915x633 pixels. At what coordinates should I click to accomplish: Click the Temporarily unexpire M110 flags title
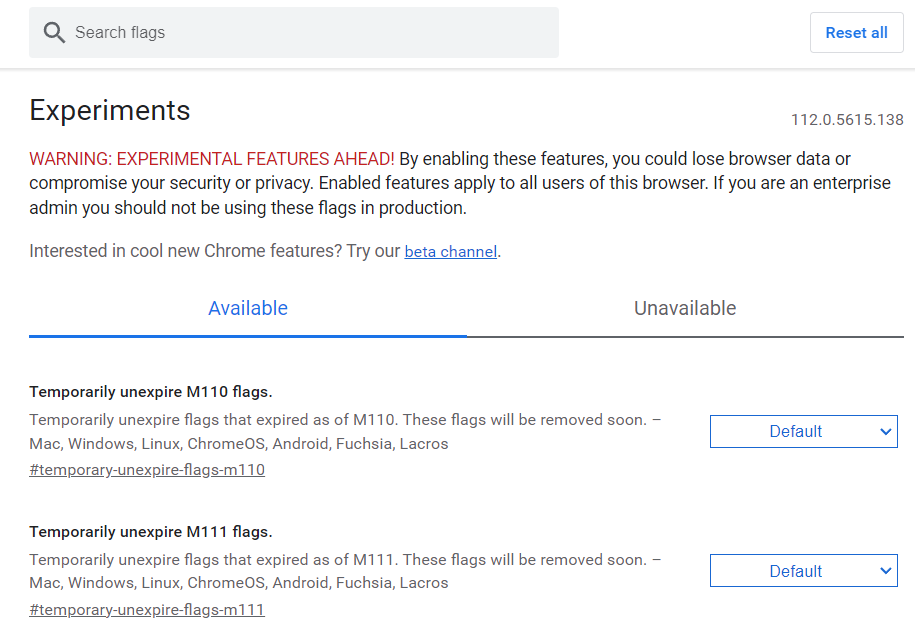pyautogui.click(x=151, y=392)
